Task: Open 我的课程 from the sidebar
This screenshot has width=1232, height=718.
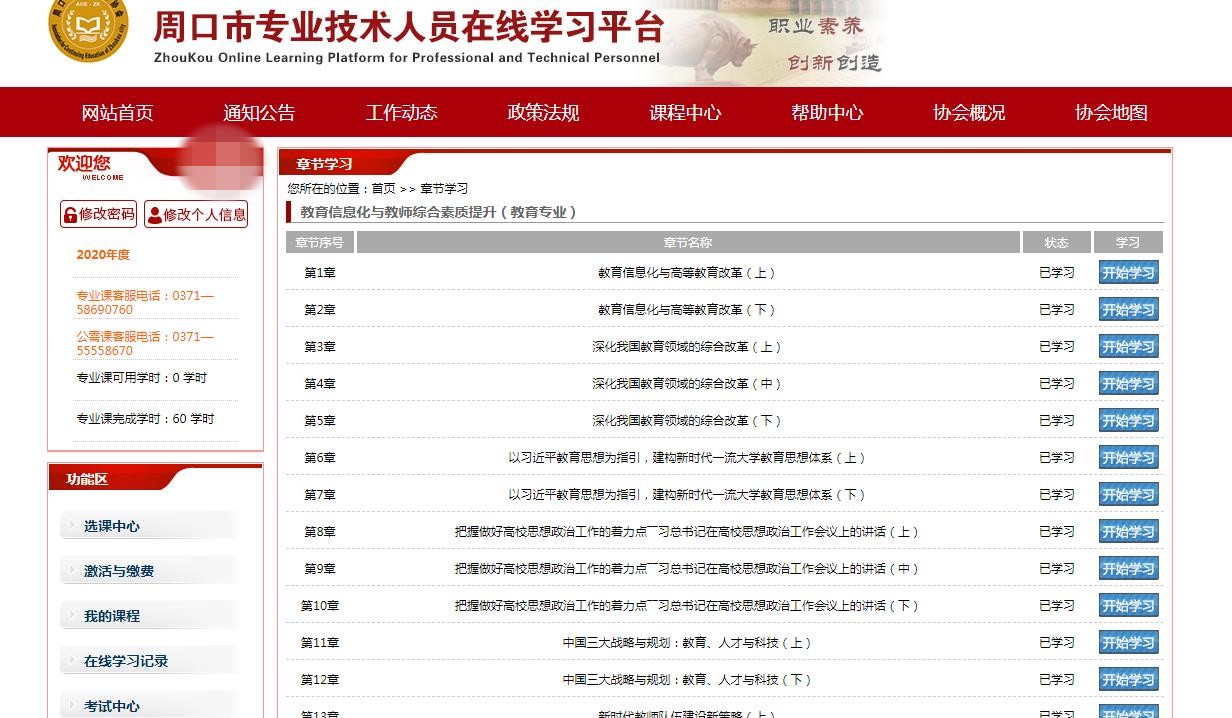Action: point(112,616)
